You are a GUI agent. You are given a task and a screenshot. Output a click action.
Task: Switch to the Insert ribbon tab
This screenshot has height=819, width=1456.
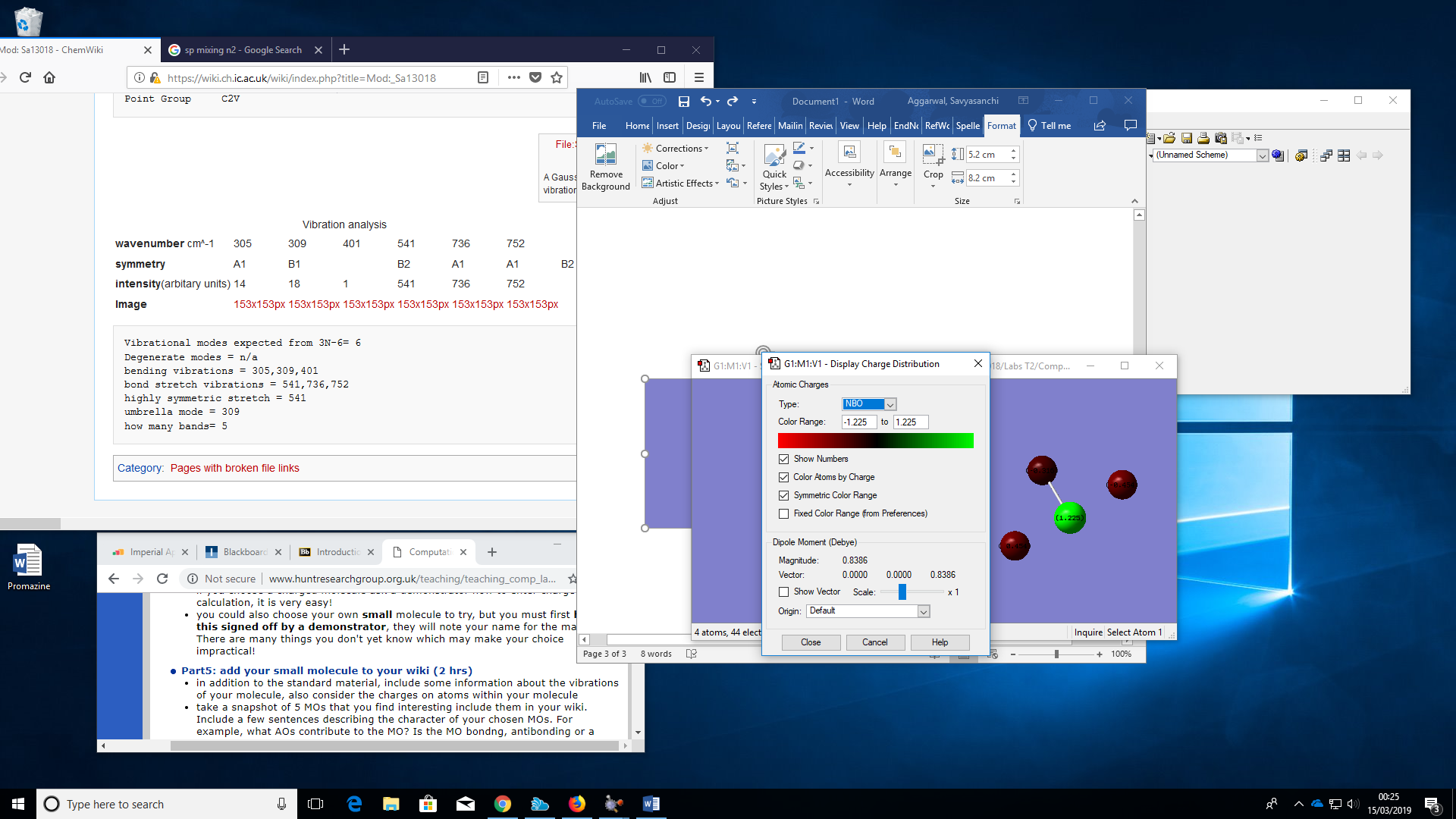(667, 126)
